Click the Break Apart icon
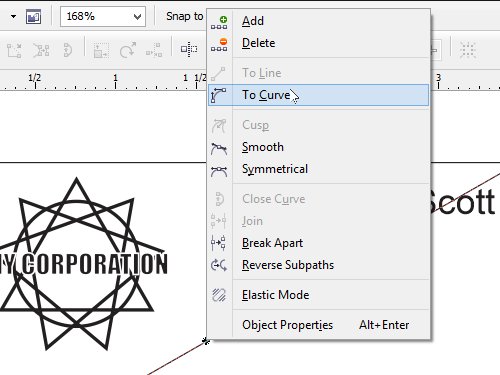 (218, 243)
